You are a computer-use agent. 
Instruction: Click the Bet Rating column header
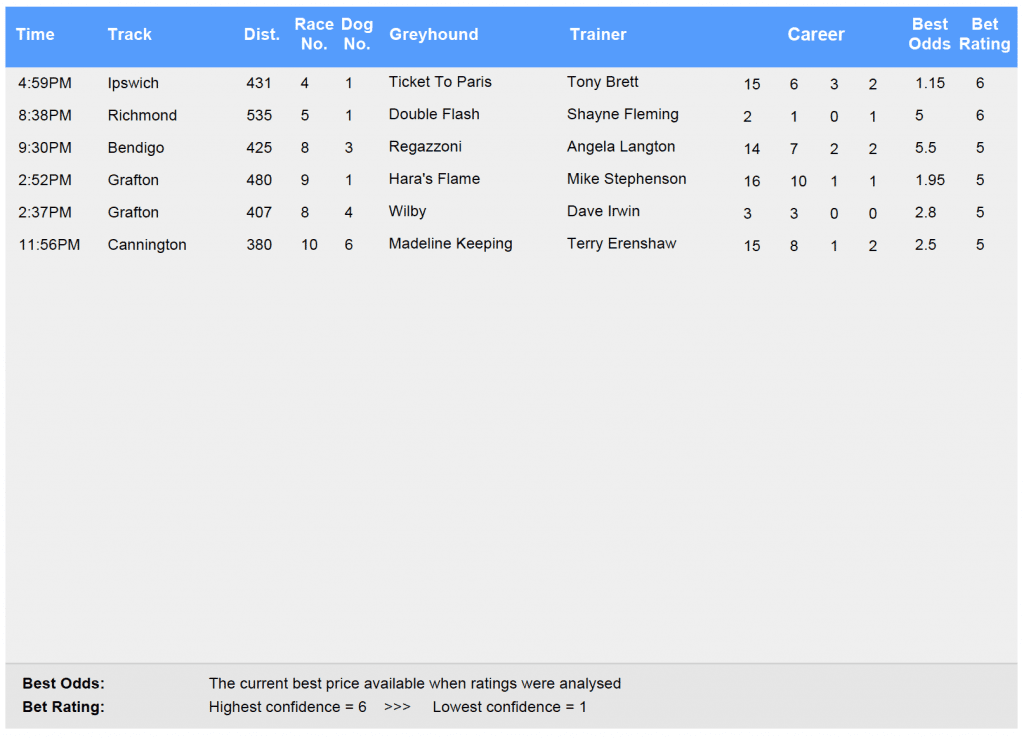pyautogui.click(x=984, y=34)
